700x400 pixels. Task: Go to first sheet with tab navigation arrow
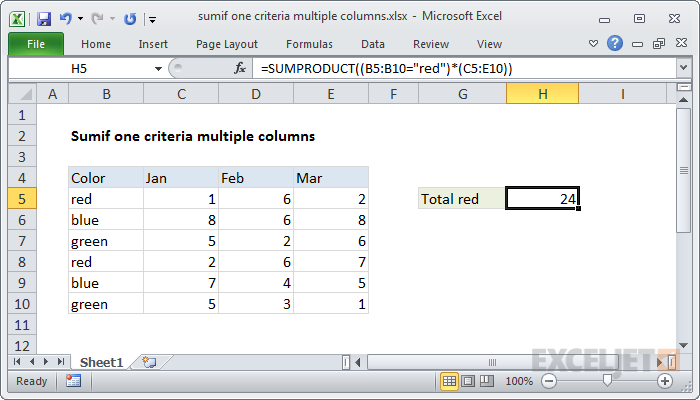coord(17,362)
